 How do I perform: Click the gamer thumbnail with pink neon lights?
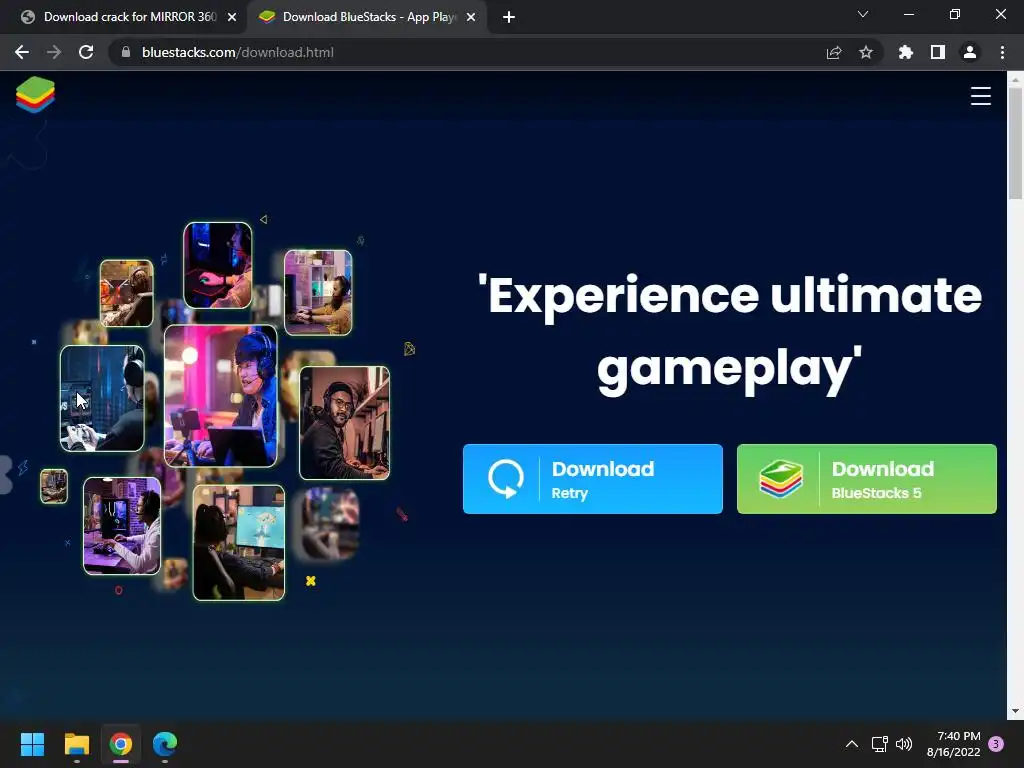coord(221,396)
